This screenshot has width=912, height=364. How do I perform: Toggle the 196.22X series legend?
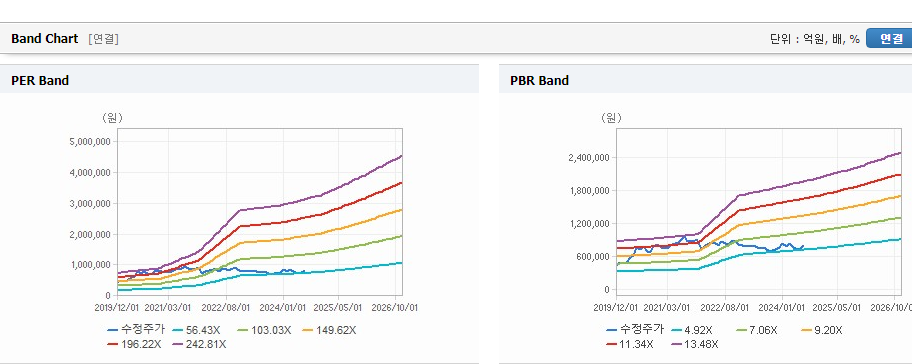[x=134, y=344]
